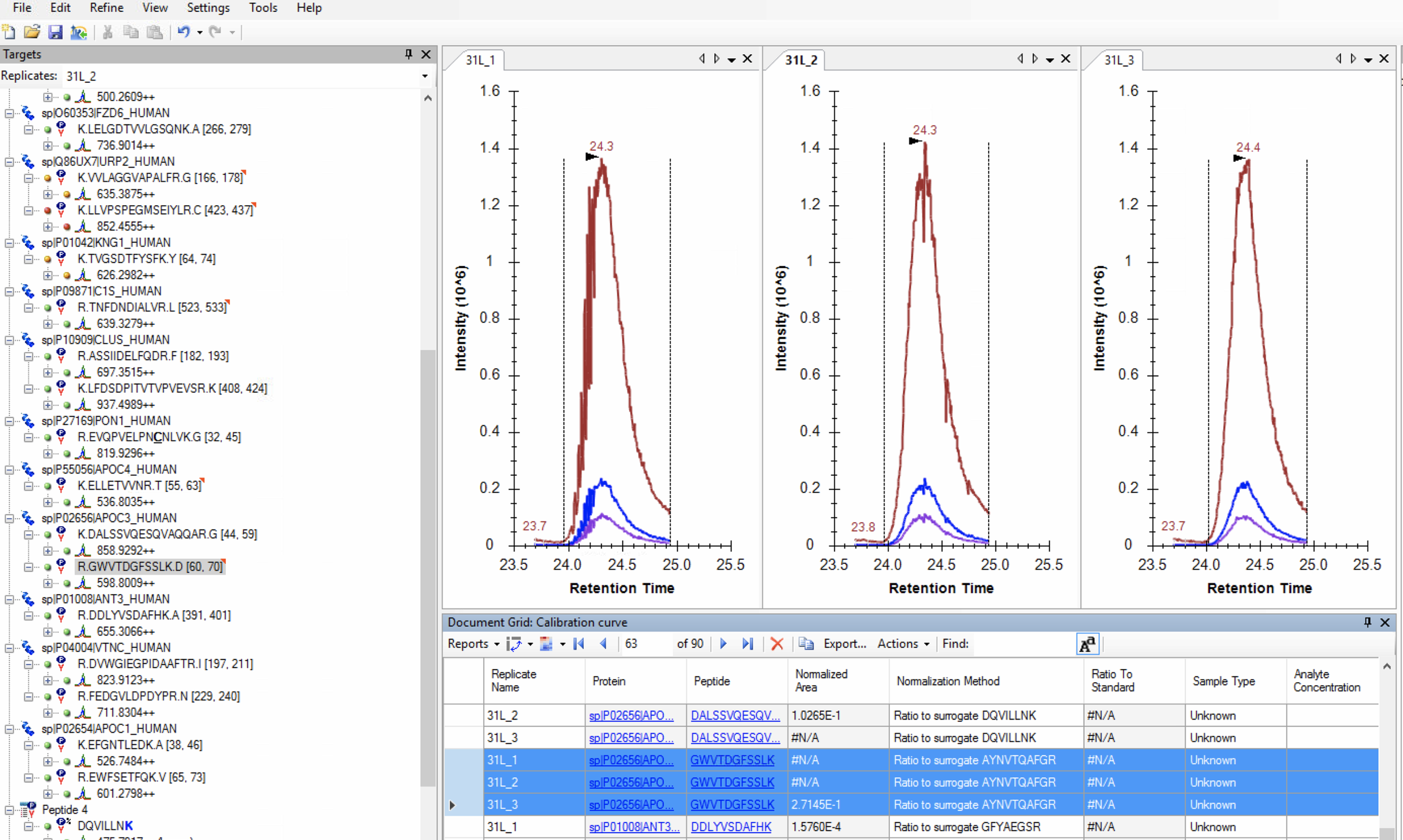Image resolution: width=1403 pixels, height=840 pixels.
Task: Open the Refine menu
Action: [x=106, y=8]
